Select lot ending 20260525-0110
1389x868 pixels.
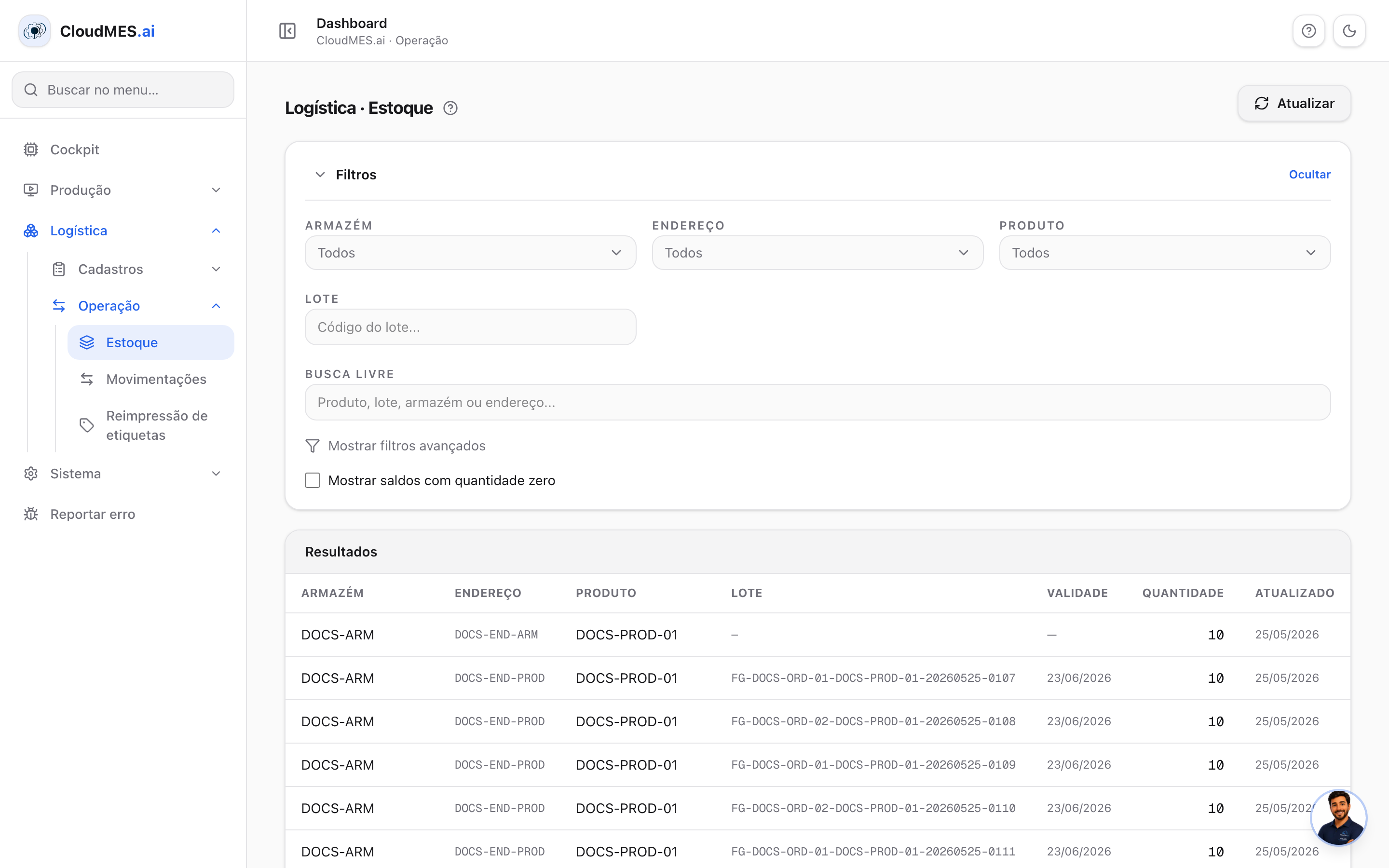(873, 808)
